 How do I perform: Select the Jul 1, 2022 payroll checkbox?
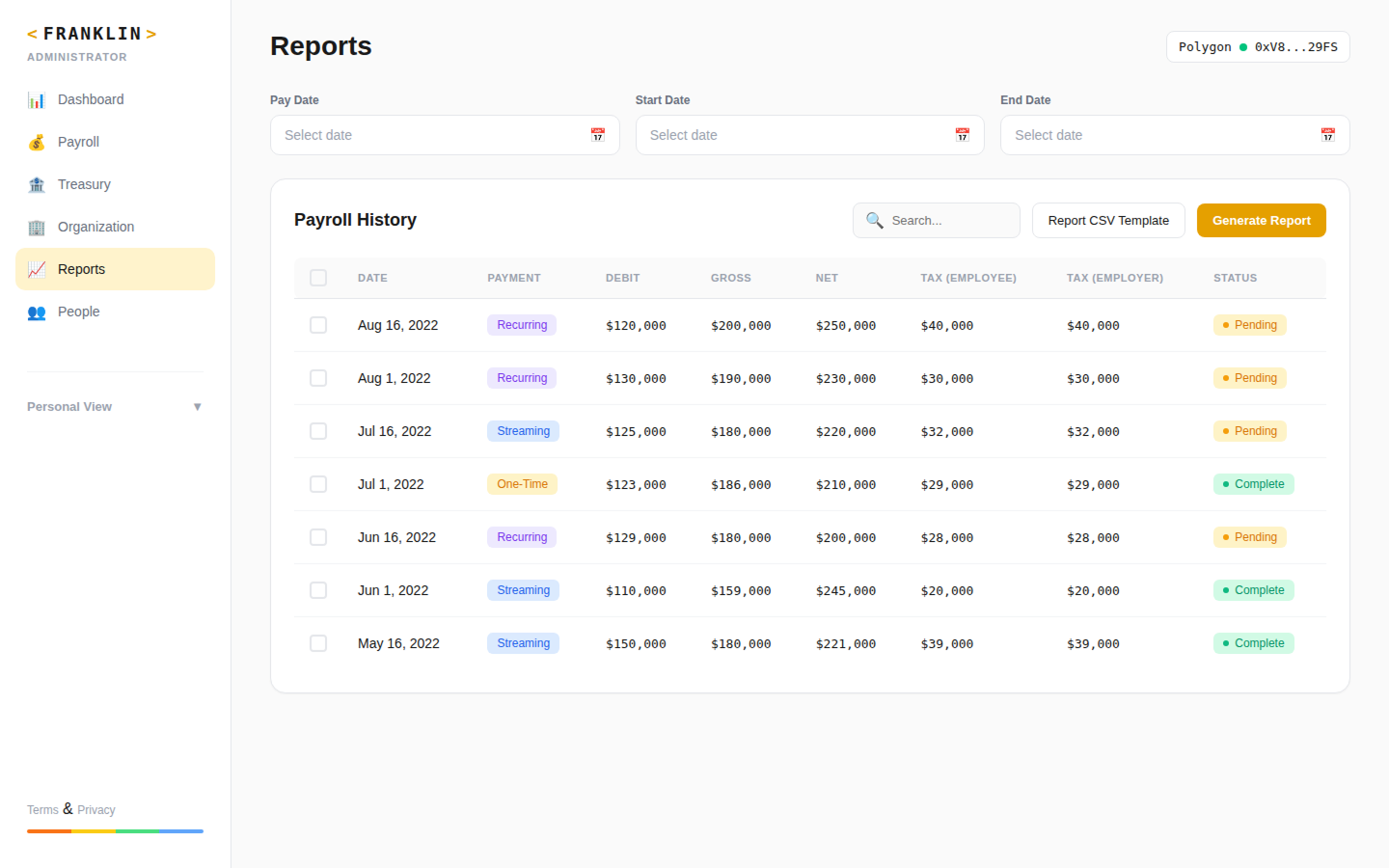point(318,484)
